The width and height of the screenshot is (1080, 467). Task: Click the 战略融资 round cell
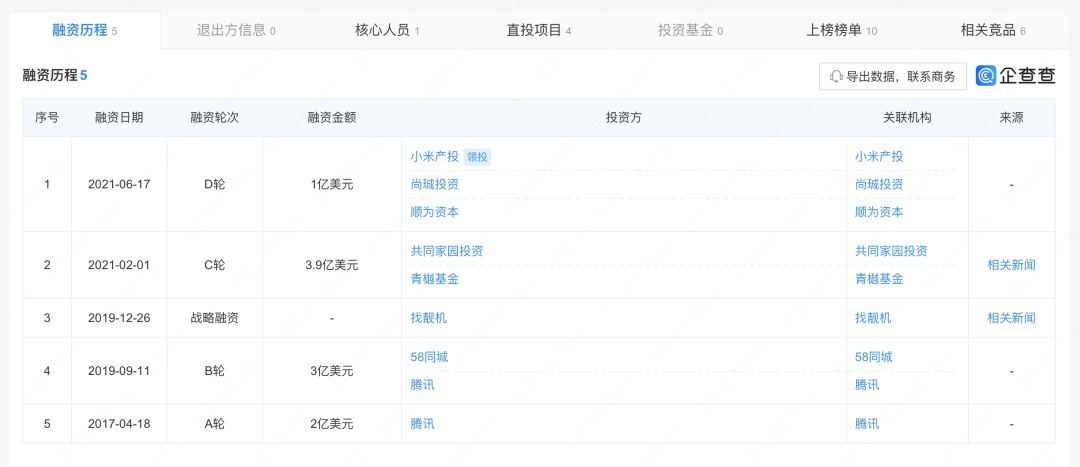pos(215,318)
